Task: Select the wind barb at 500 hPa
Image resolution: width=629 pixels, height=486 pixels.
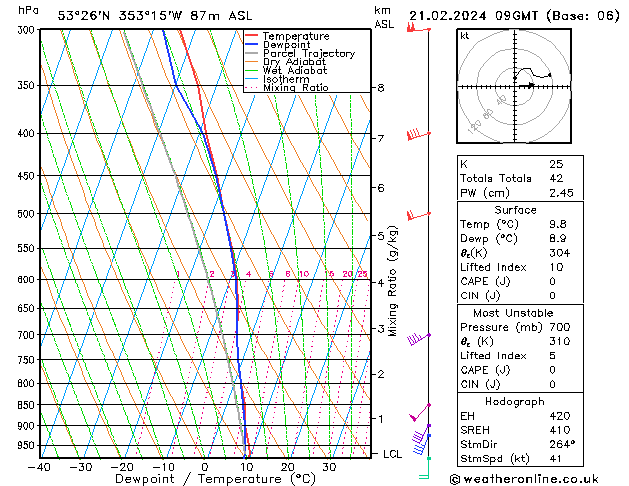Action: [x=418, y=215]
